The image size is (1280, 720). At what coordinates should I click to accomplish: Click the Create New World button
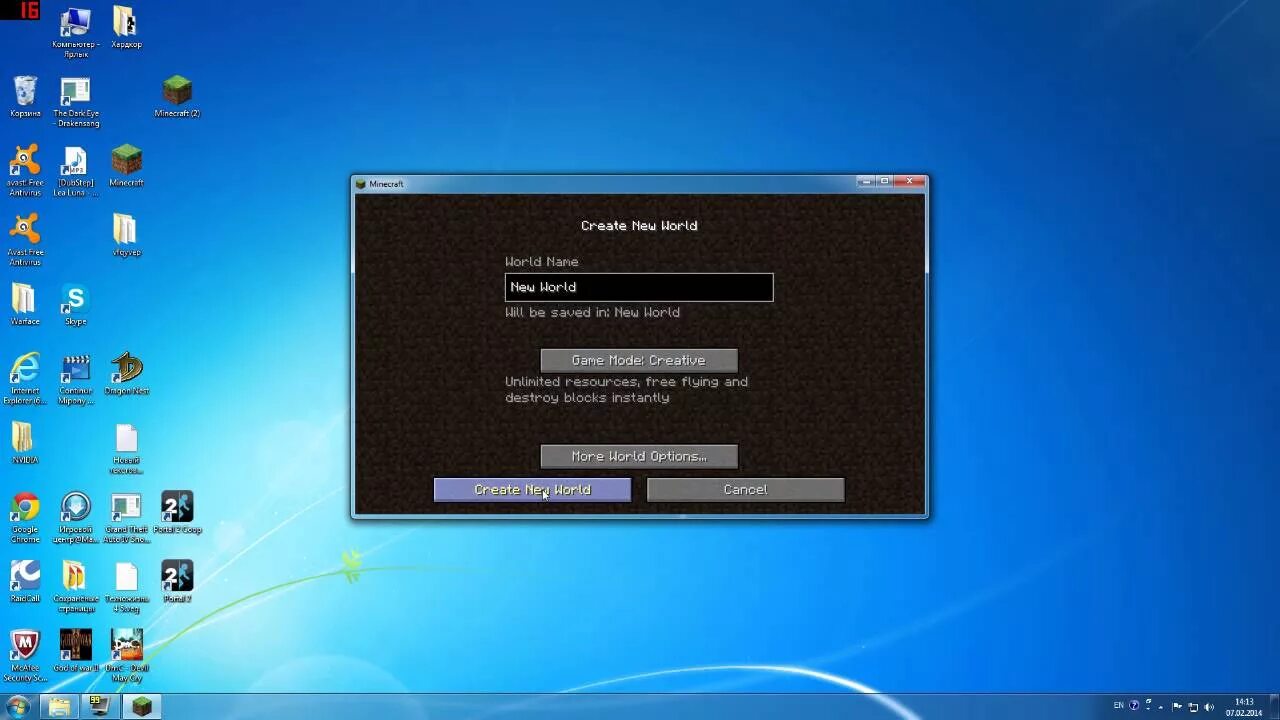coord(532,489)
